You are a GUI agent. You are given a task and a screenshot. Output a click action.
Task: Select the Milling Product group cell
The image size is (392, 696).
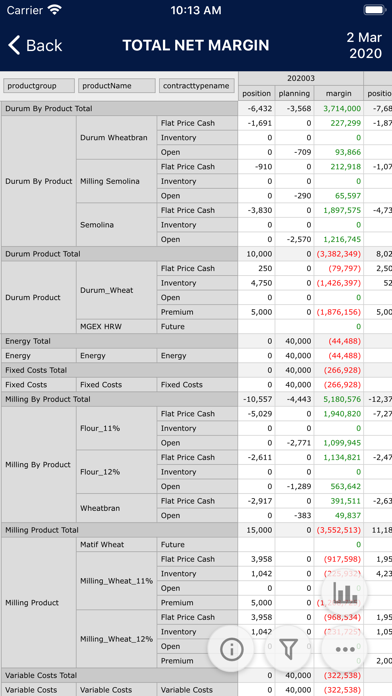pyautogui.click(x=39, y=603)
